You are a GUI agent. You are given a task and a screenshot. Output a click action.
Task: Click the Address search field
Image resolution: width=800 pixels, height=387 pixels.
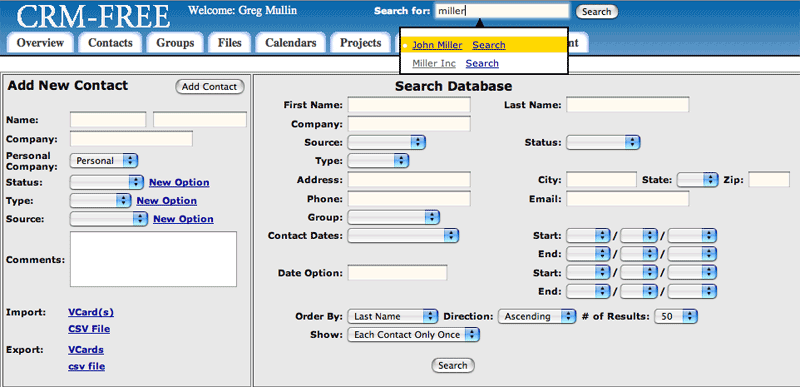[x=409, y=179]
